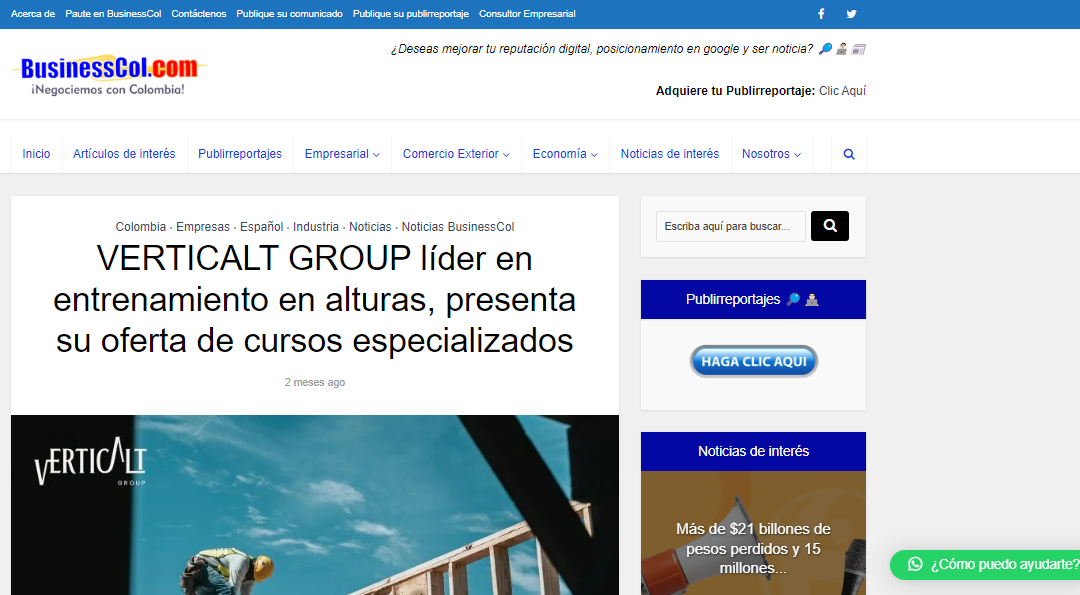Open WhatsApp chat '¿Cómo puedo ayudarte?'

coord(986,564)
